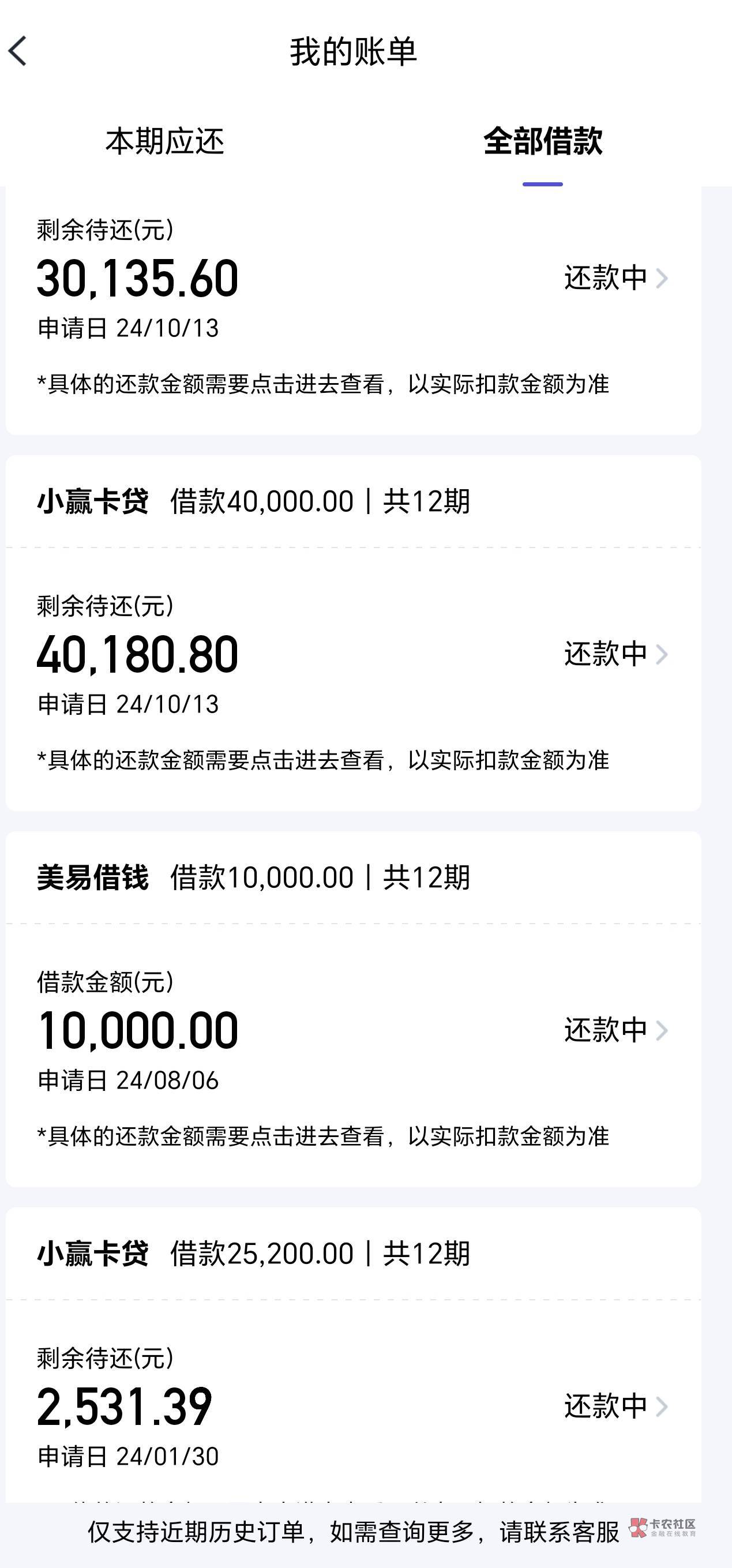Tap the 2,531.39 remaining amount
This screenshot has width=732, height=1568.
tap(125, 1406)
